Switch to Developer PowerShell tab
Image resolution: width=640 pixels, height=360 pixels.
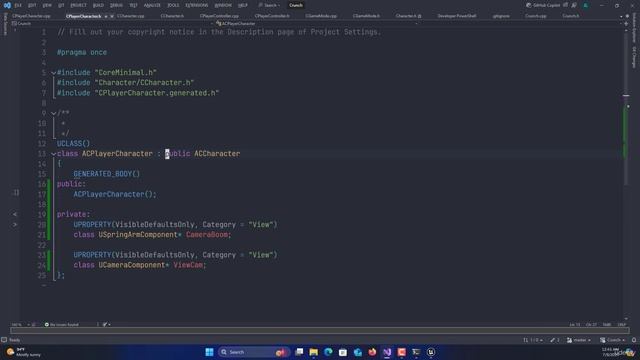point(457,16)
